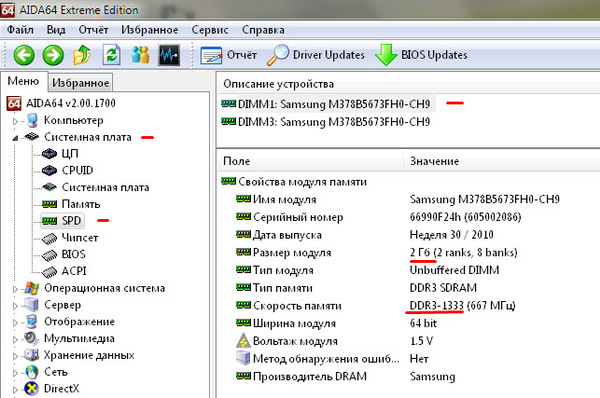Switch to the Меню tab
Viewport: 600px width, 398px height.
[23, 81]
